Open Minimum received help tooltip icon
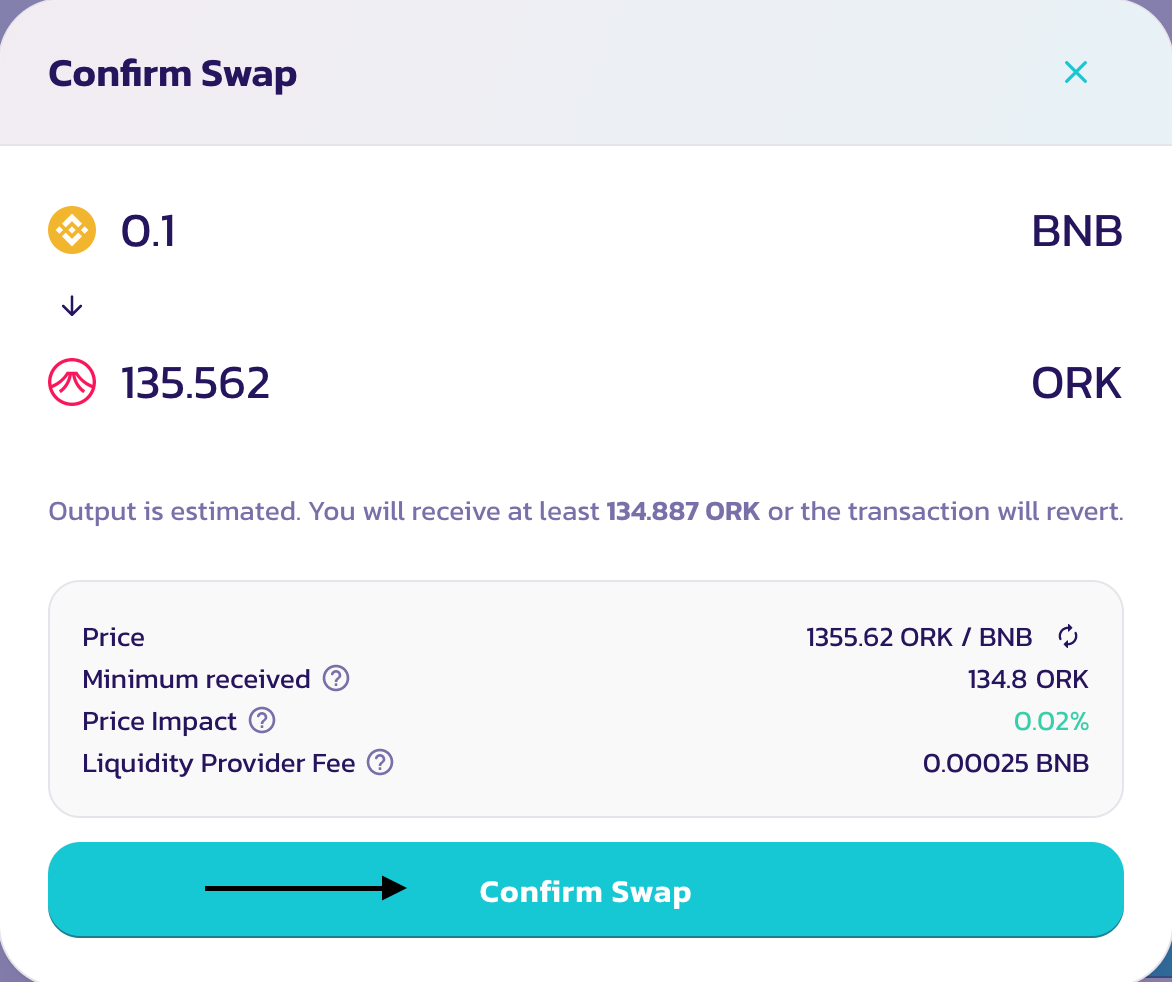1172x982 pixels. 336,679
